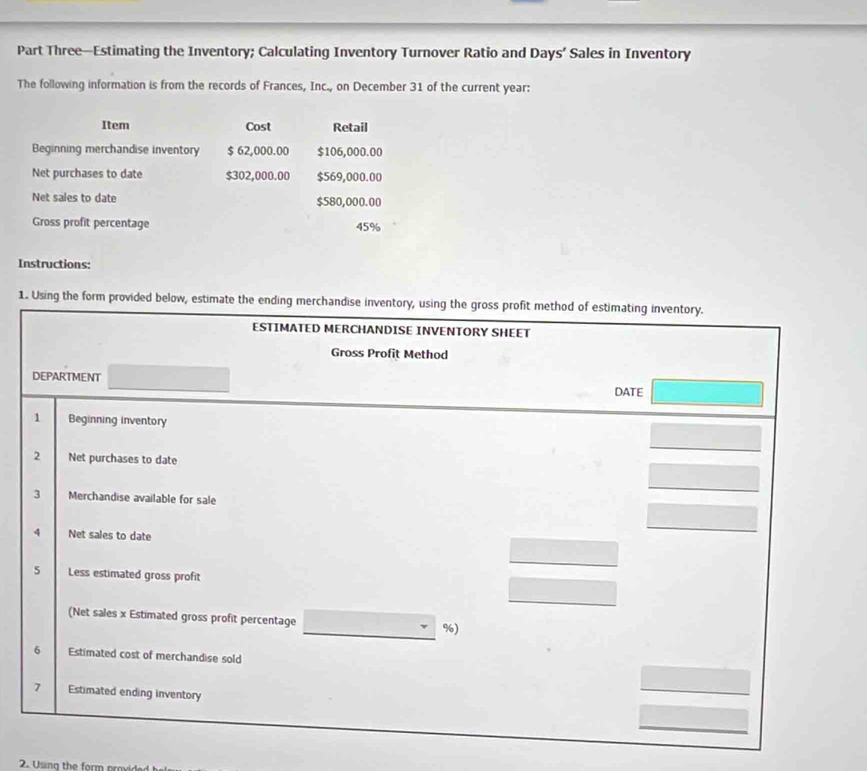Click the Estimated cost of merchandise sold field
The image size is (867, 771).
coord(696,680)
